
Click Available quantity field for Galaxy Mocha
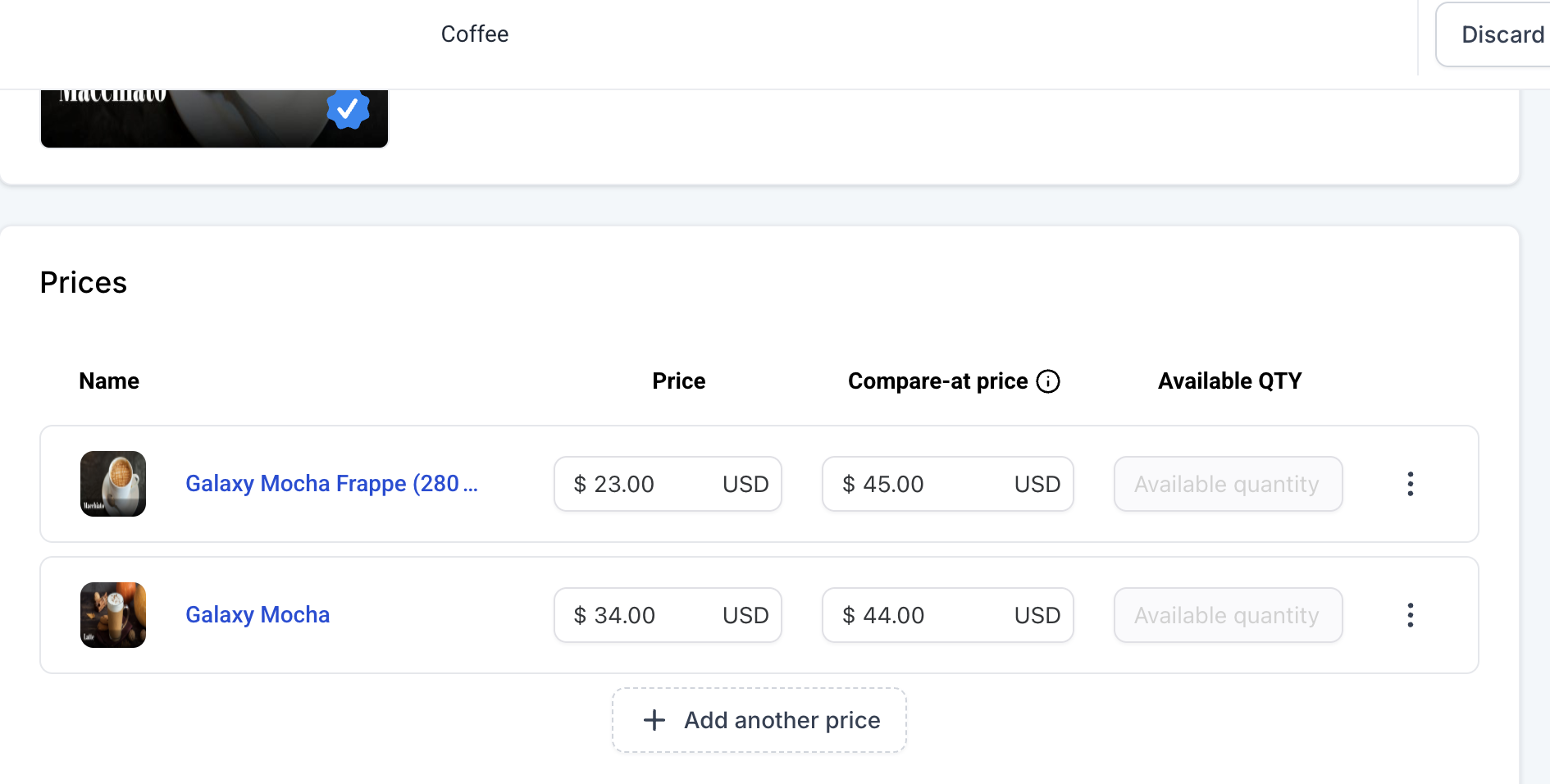tap(1227, 615)
